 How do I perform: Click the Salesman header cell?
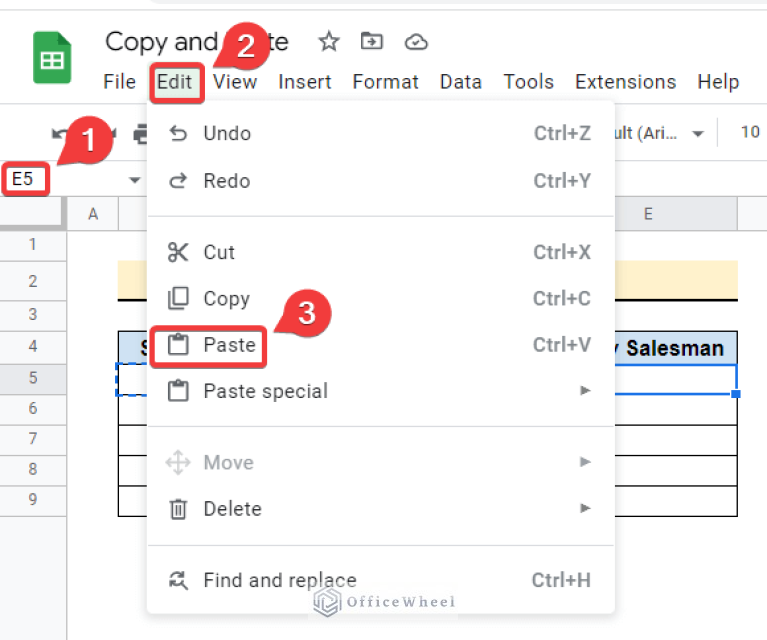[676, 348]
